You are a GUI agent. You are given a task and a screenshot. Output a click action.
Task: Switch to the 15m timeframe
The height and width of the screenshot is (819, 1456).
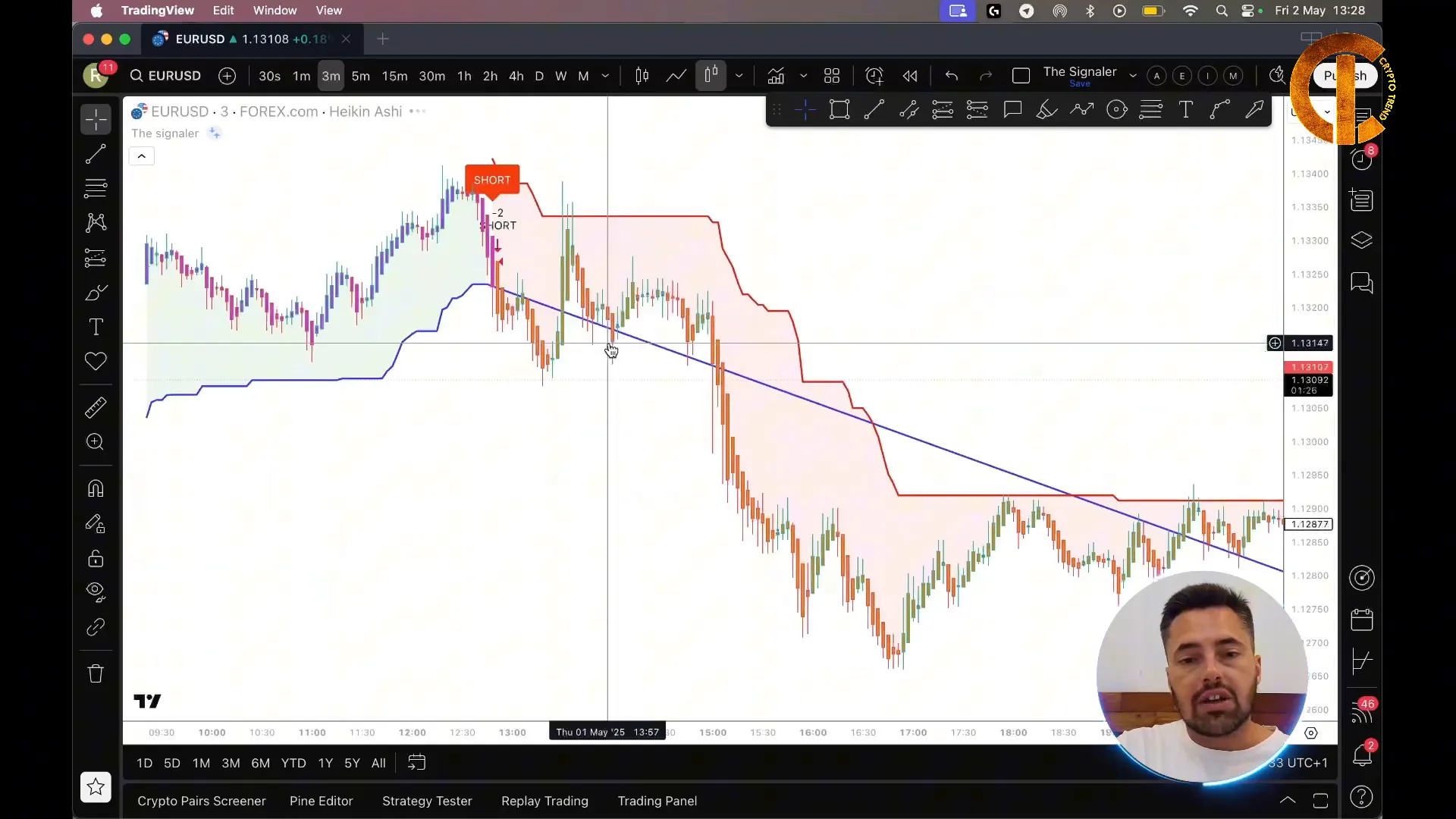point(394,76)
